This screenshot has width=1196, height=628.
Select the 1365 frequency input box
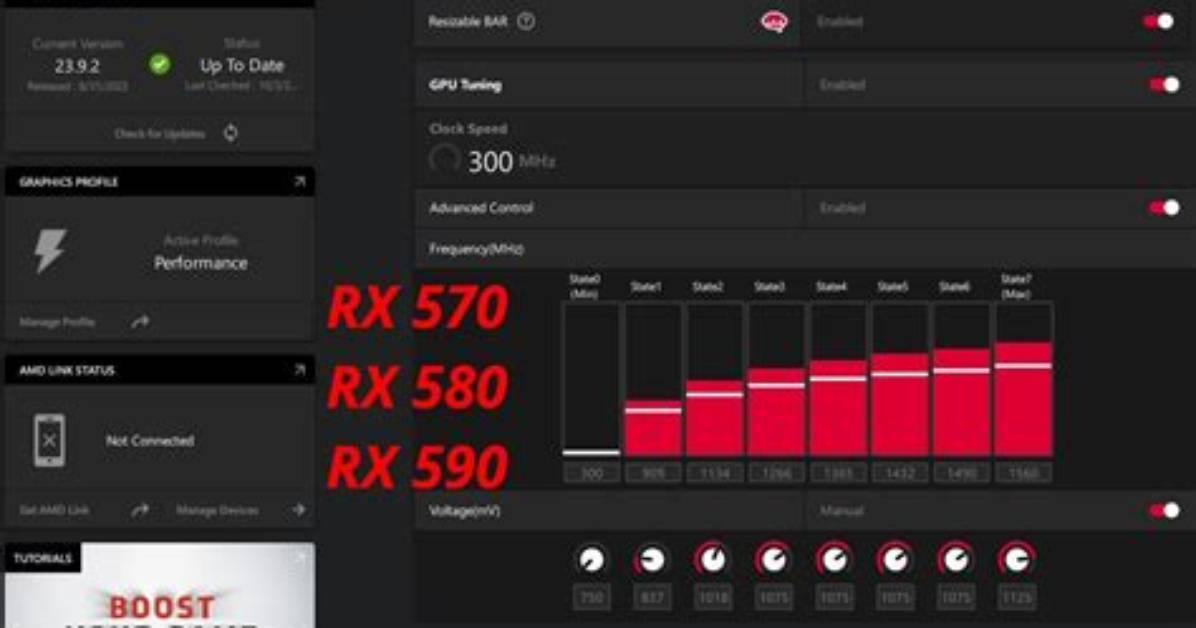[838, 473]
